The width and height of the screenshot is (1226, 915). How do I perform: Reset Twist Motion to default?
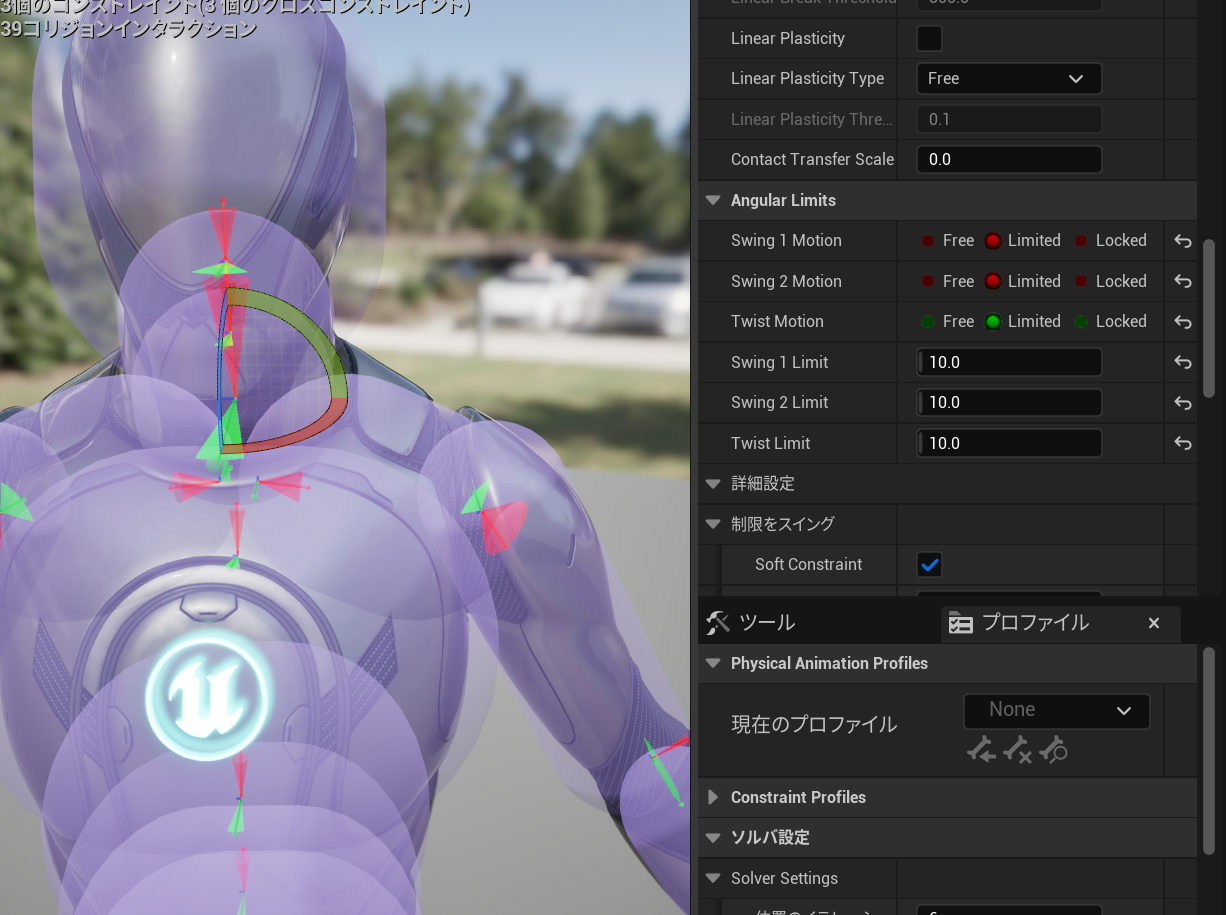[x=1183, y=322]
